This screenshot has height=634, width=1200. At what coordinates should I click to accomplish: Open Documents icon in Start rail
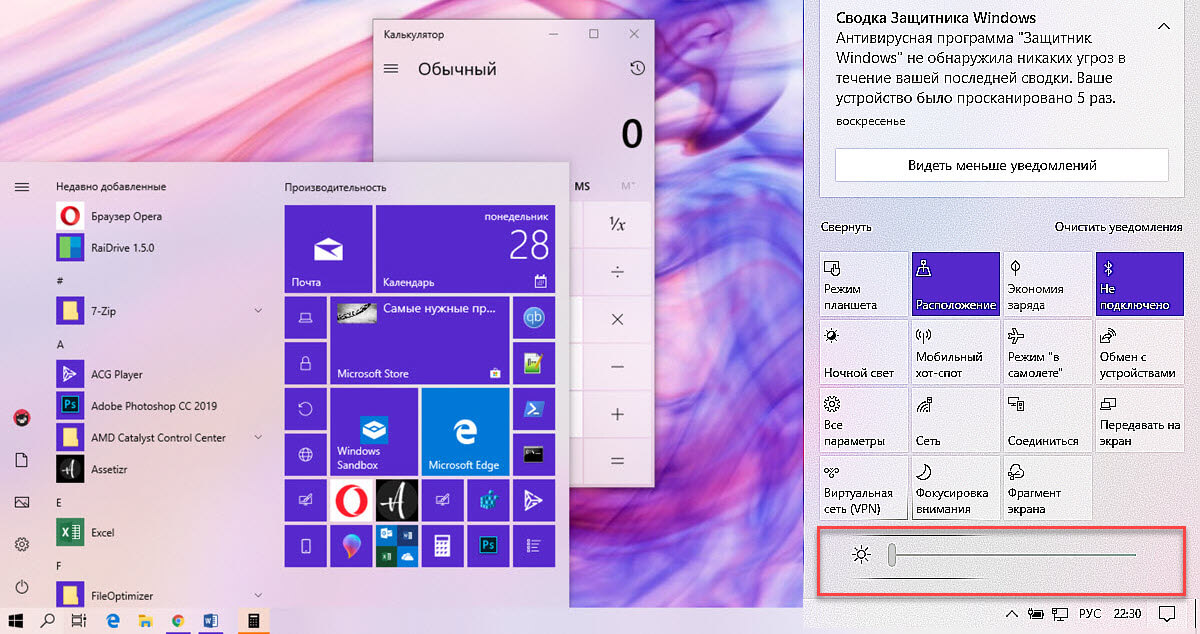(x=21, y=459)
